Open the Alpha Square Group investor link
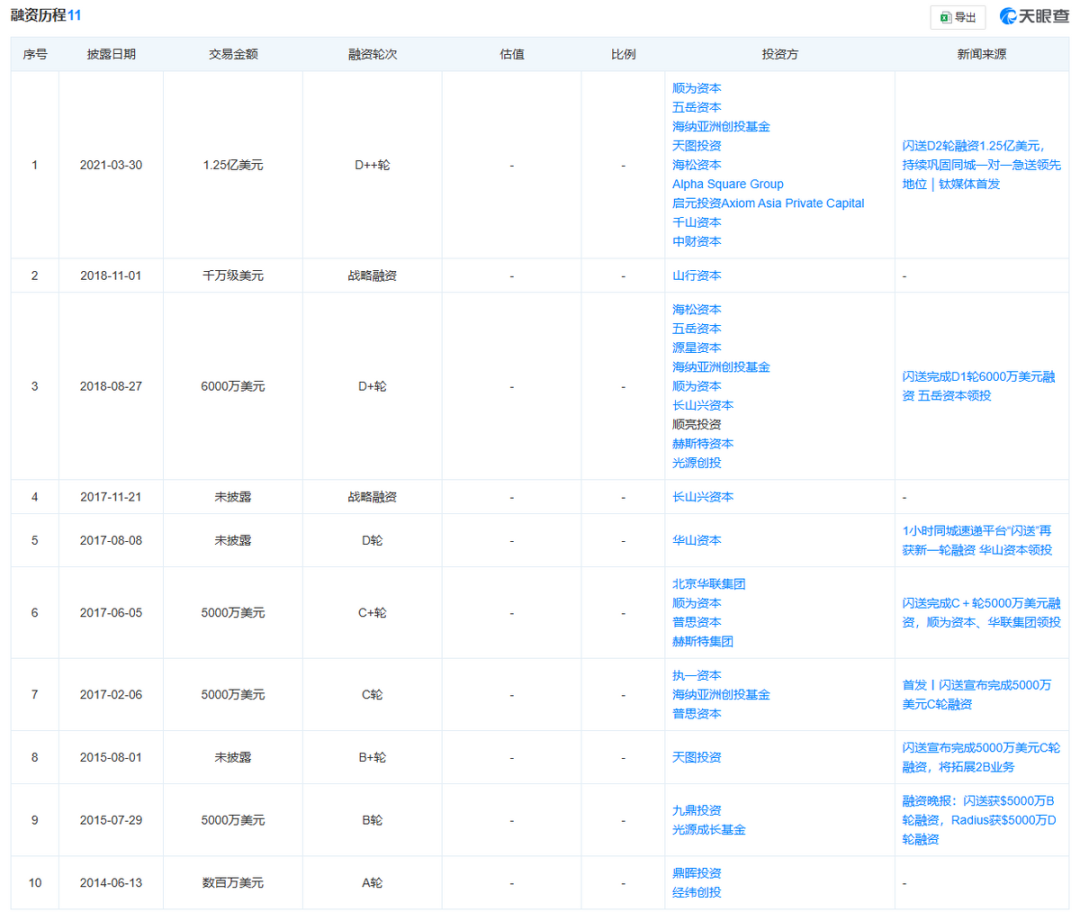 point(727,184)
